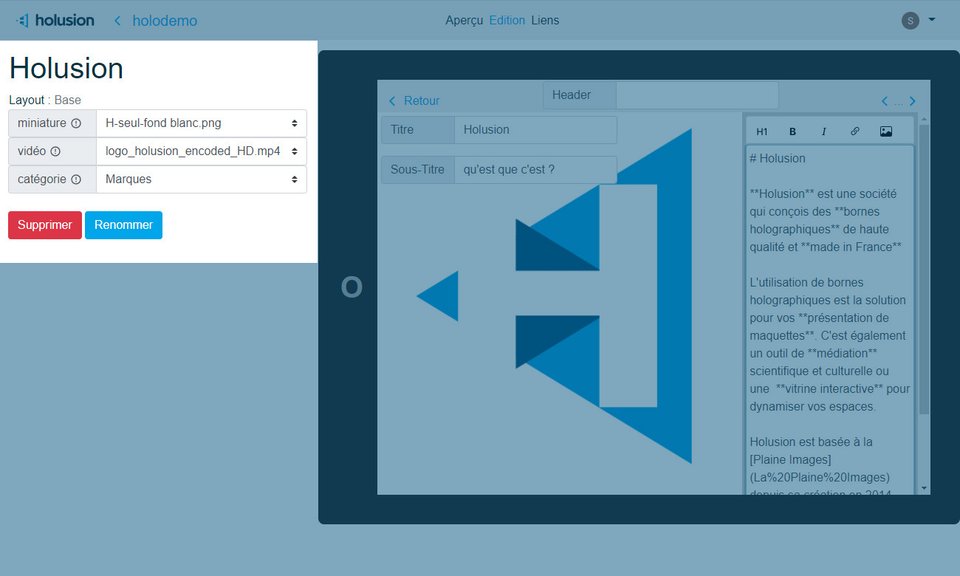Image resolution: width=960 pixels, height=576 pixels.
Task: Click the Titre input containing Holusion
Action: point(535,130)
